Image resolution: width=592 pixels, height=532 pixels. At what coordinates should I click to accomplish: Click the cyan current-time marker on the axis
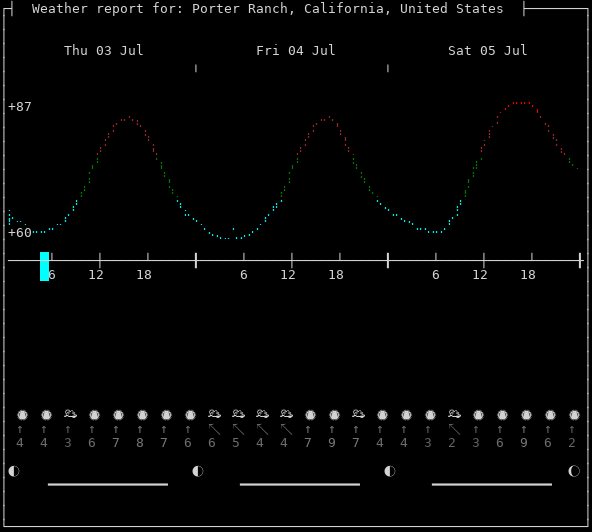pyautogui.click(x=45, y=266)
